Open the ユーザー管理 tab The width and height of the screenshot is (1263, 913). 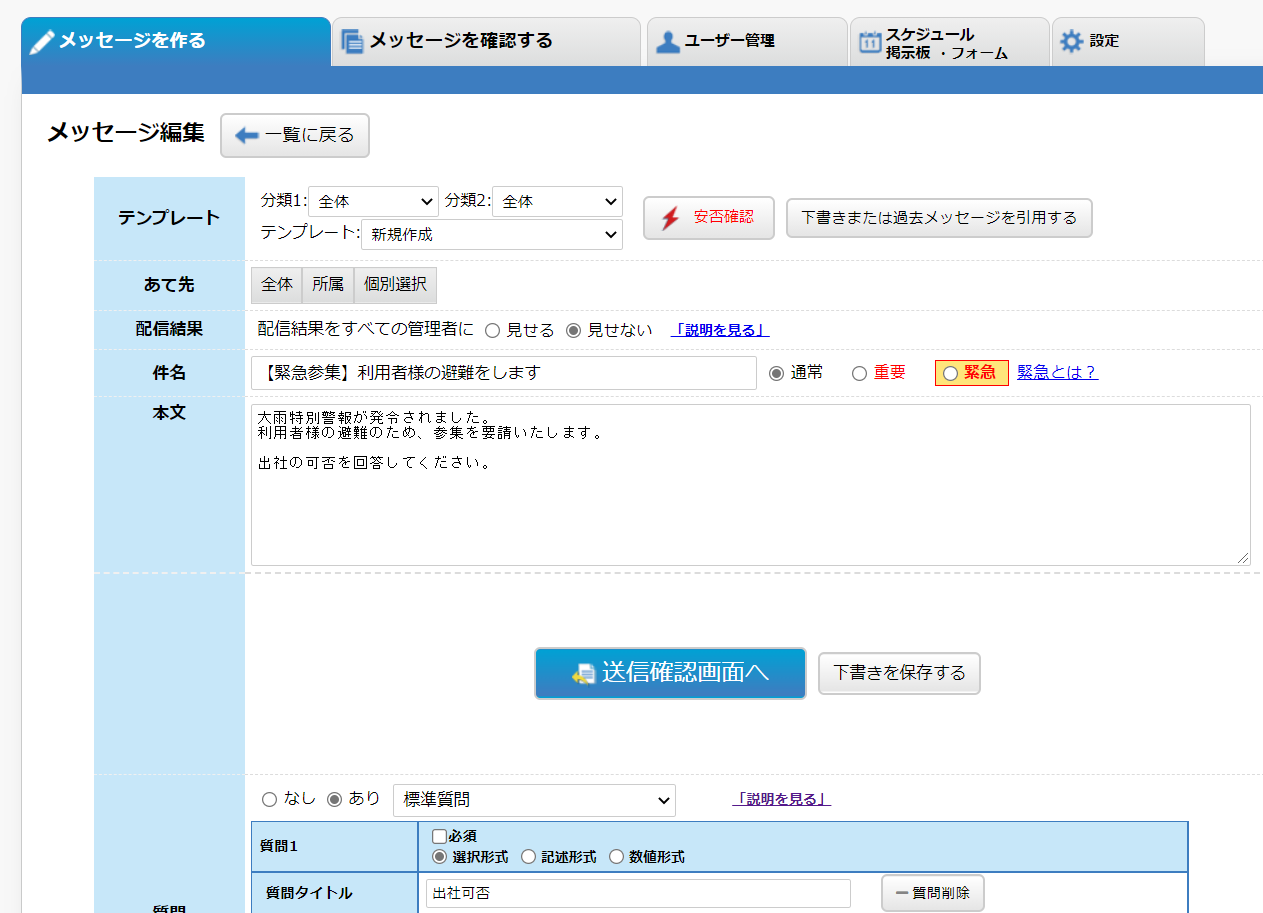click(747, 41)
